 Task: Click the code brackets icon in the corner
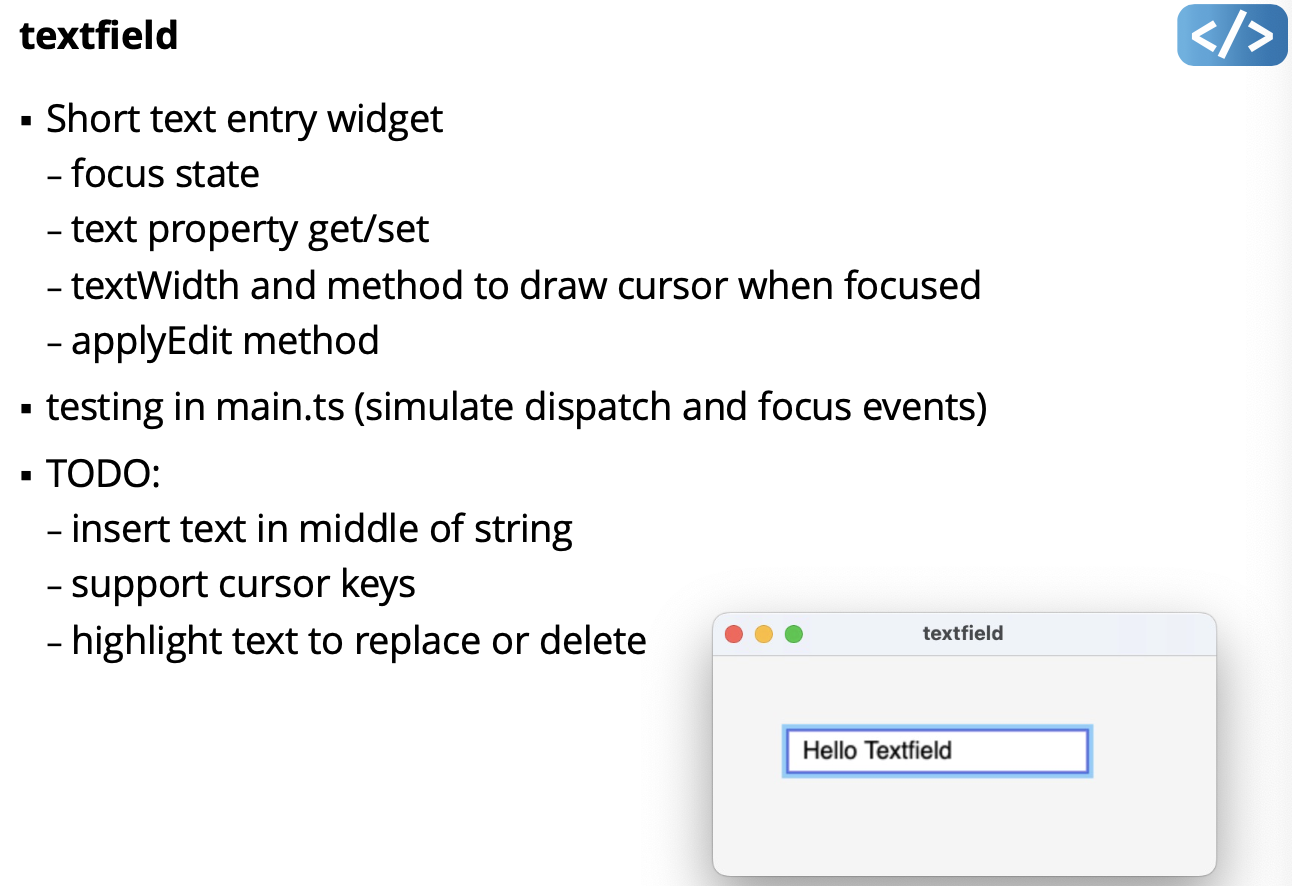(x=1231, y=36)
